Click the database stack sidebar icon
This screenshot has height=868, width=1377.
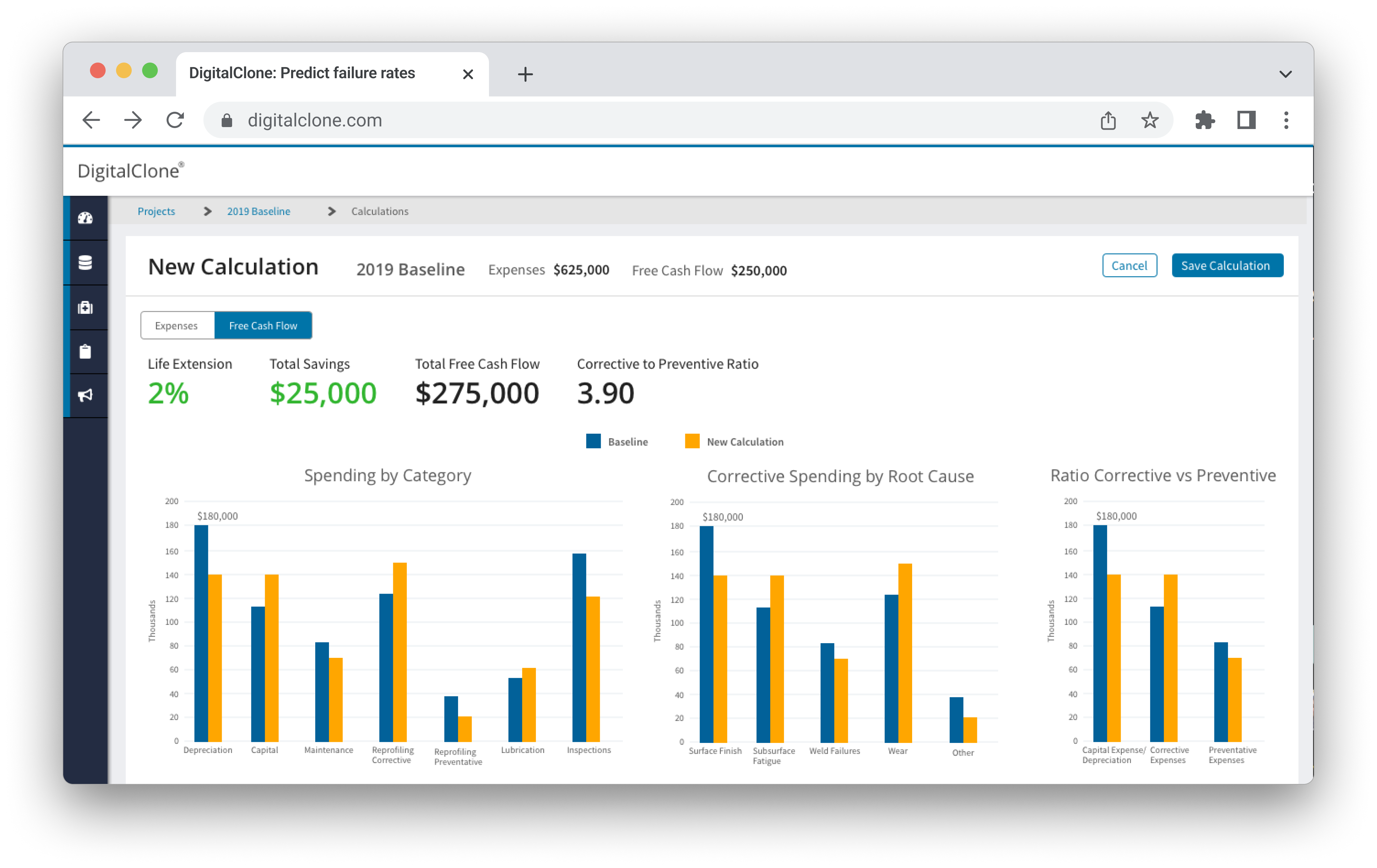pyautogui.click(x=85, y=262)
